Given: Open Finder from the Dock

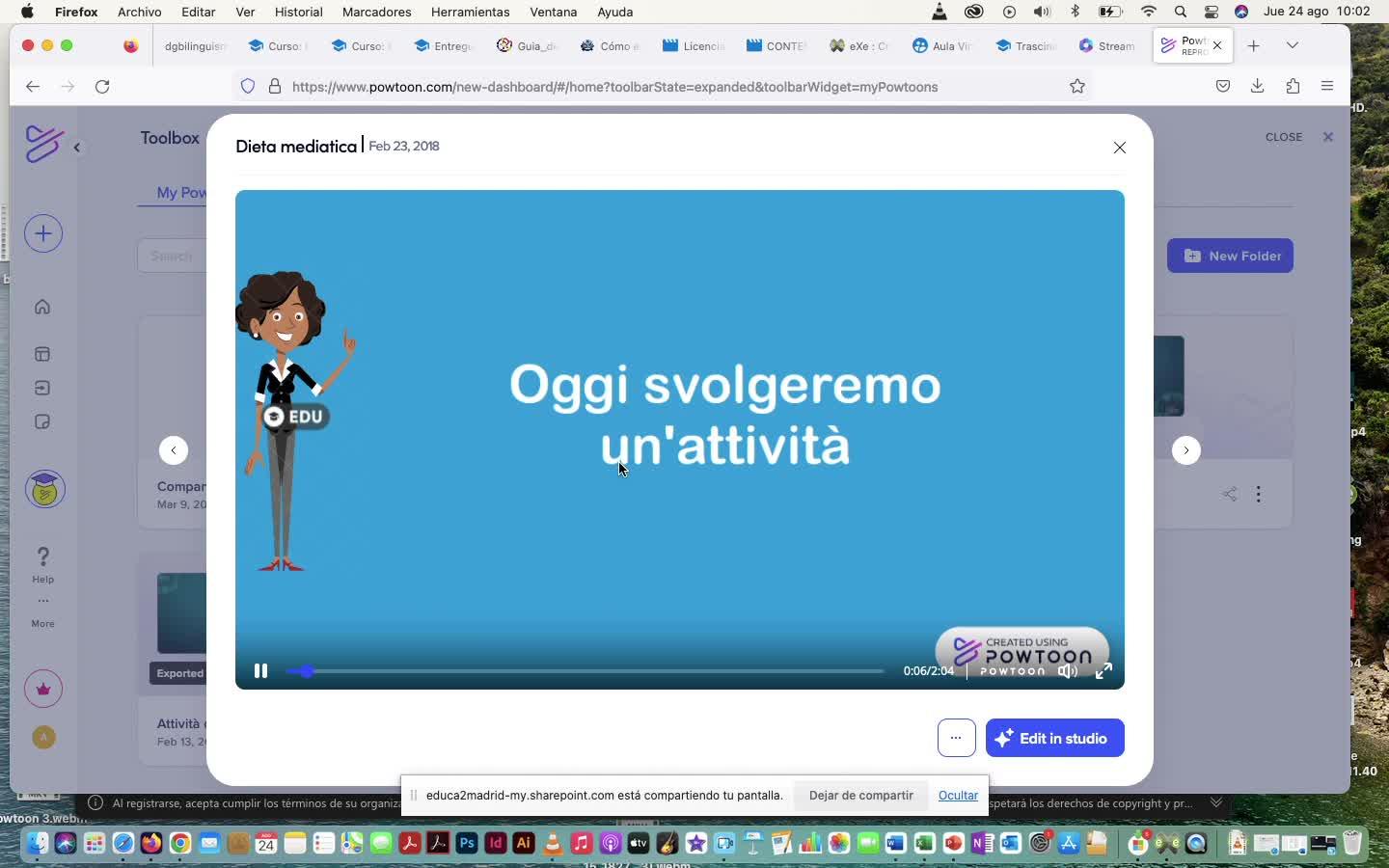Looking at the screenshot, I should click(37, 843).
